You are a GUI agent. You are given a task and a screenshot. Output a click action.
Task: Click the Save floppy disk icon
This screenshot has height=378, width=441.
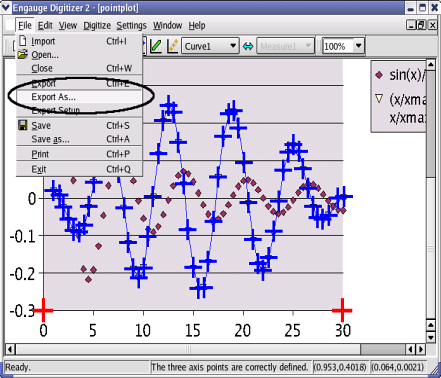[x=23, y=125]
